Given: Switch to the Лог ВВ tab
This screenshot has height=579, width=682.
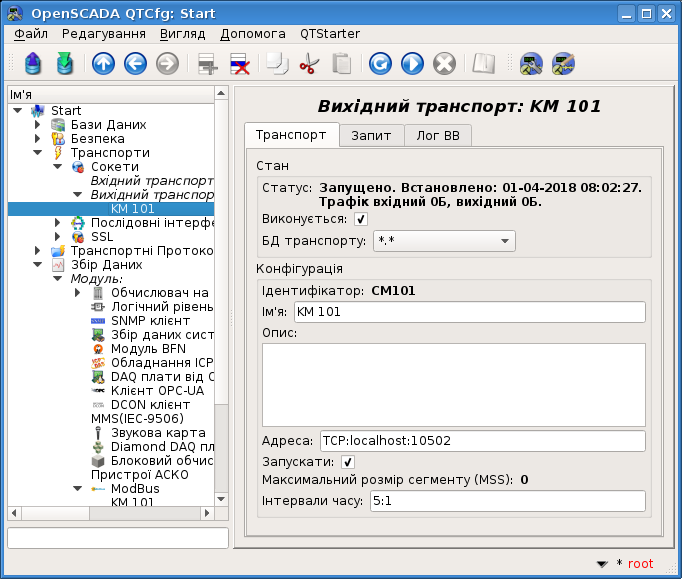Looking at the screenshot, I should pos(438,136).
